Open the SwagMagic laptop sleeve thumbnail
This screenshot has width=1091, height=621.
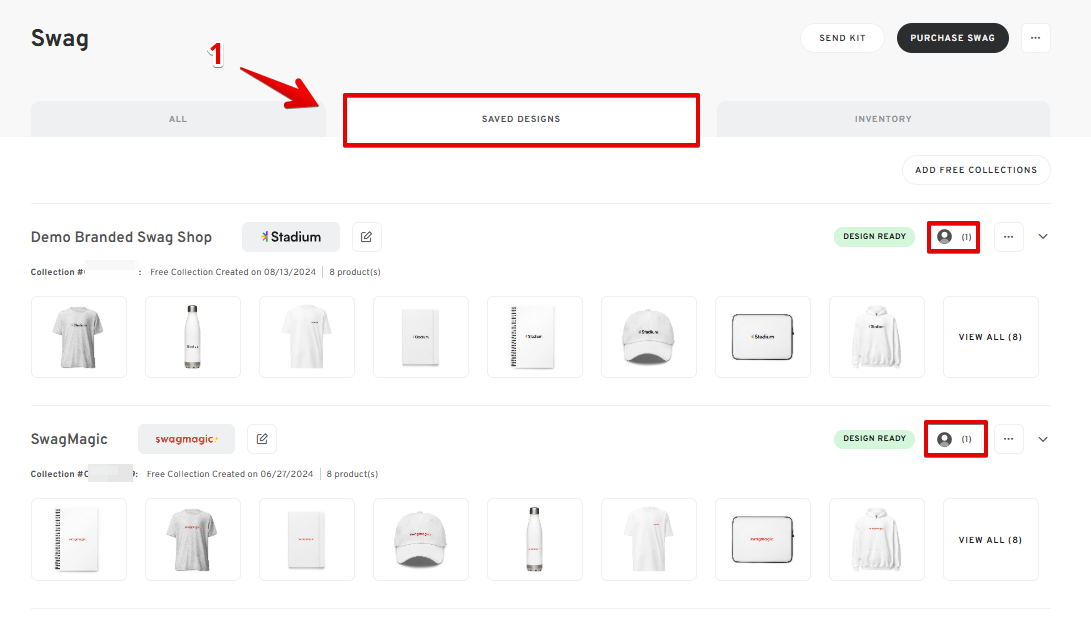click(x=763, y=540)
